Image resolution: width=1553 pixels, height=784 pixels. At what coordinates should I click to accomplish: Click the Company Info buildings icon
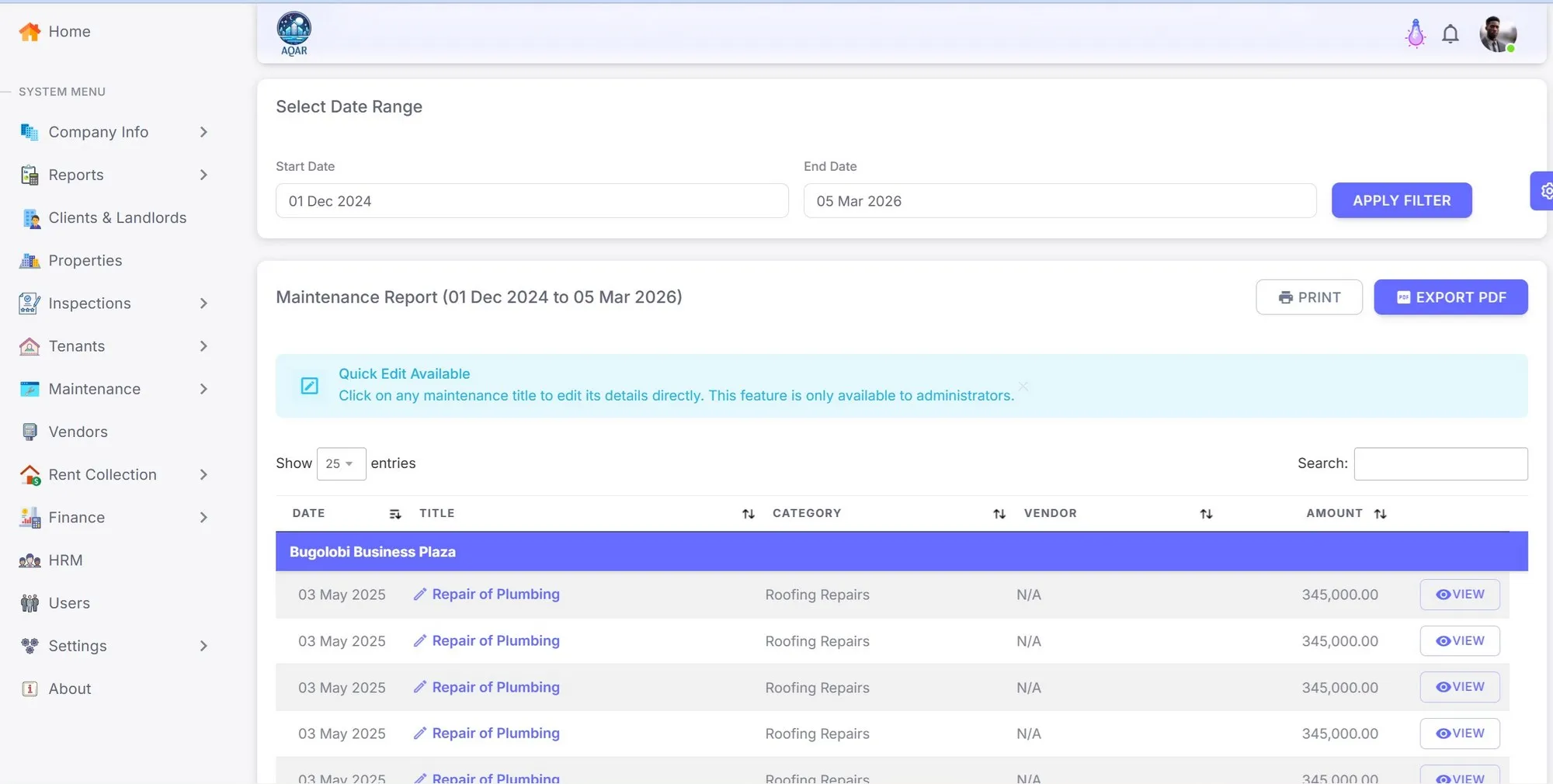30,132
